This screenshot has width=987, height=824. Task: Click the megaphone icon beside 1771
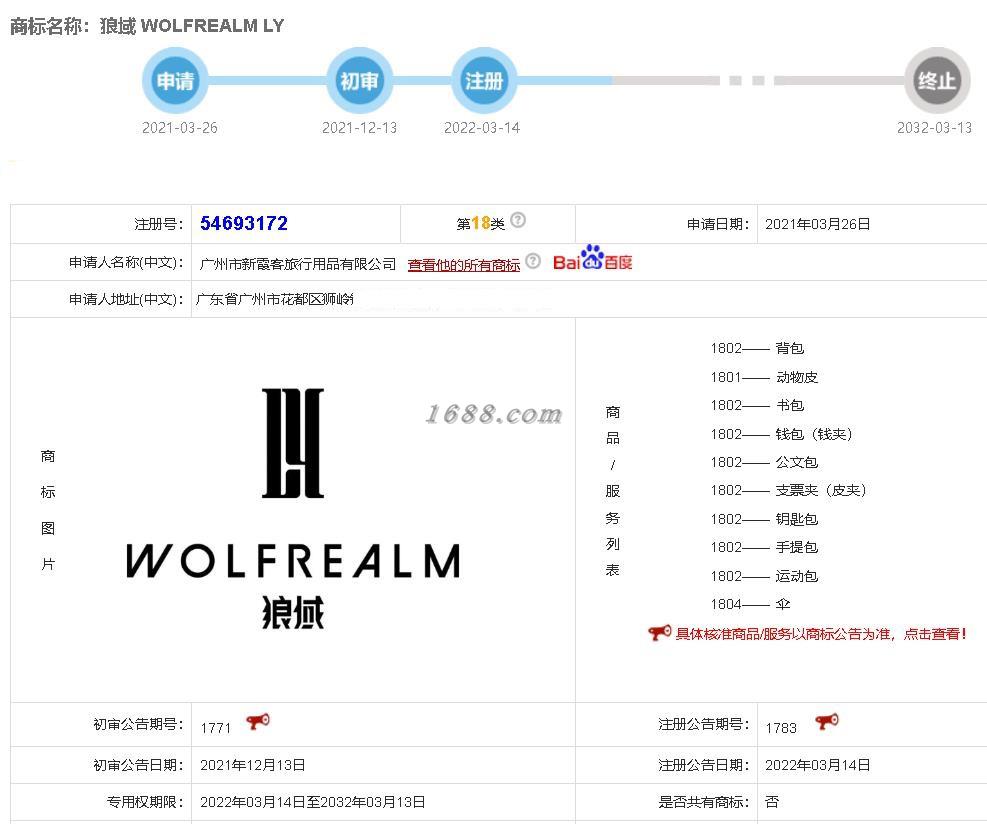click(257, 721)
